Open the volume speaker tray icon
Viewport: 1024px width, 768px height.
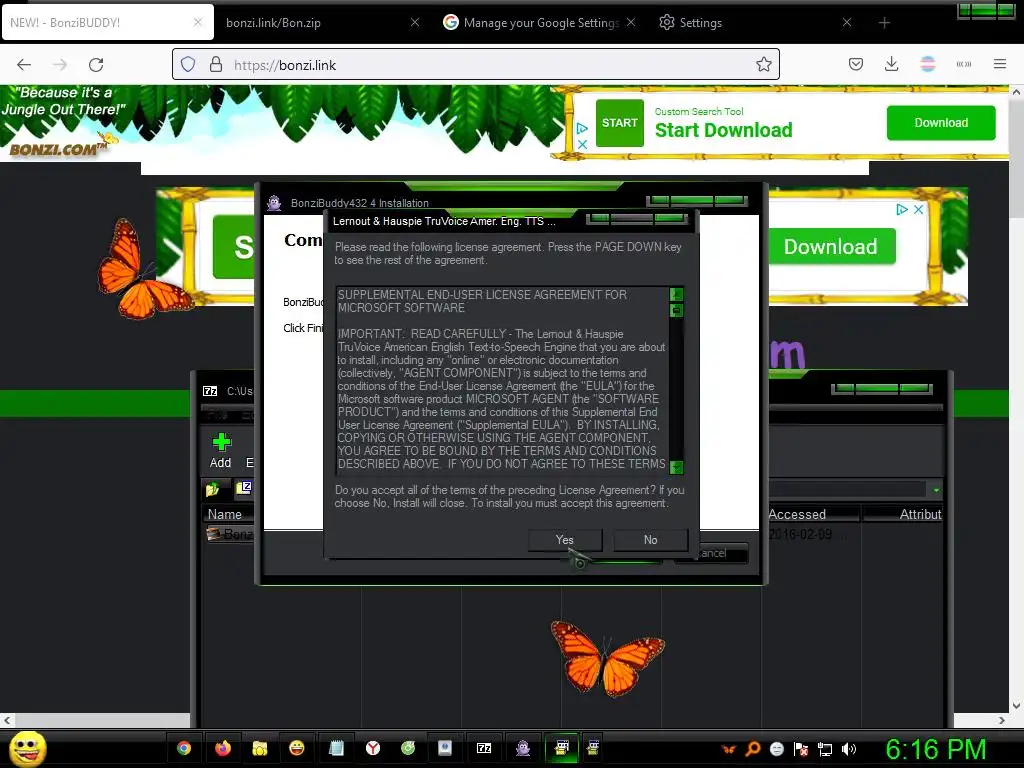tap(848, 749)
